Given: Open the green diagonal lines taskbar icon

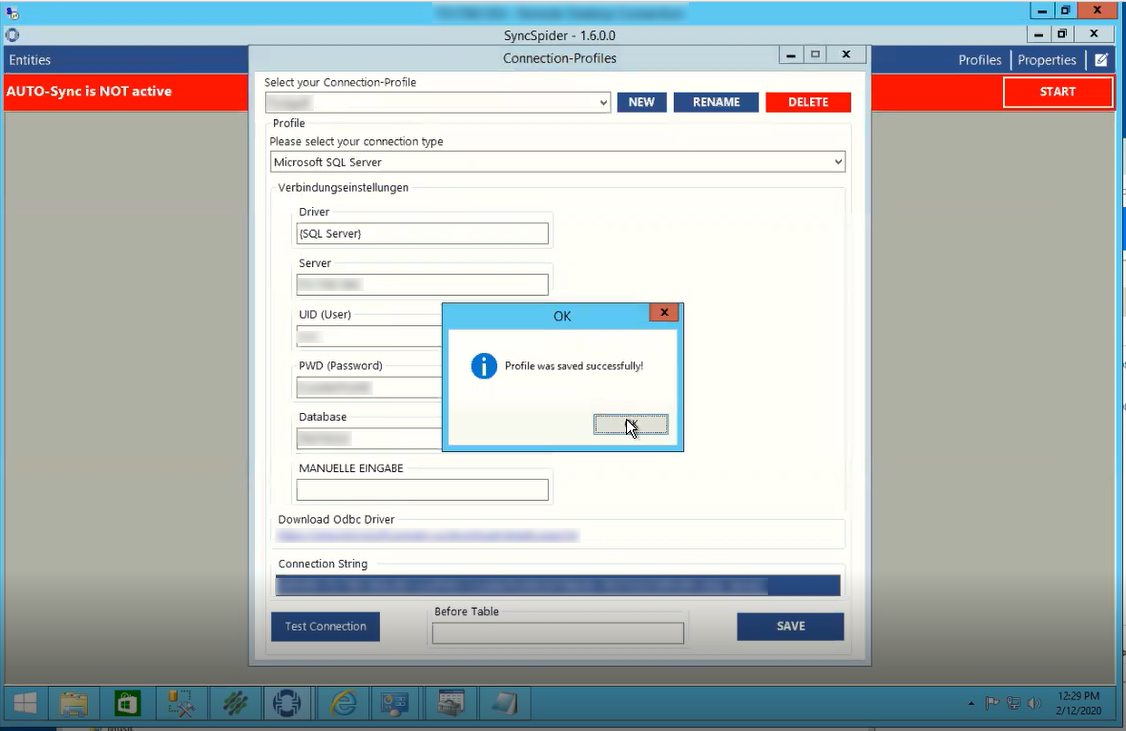Looking at the screenshot, I should pos(235,704).
